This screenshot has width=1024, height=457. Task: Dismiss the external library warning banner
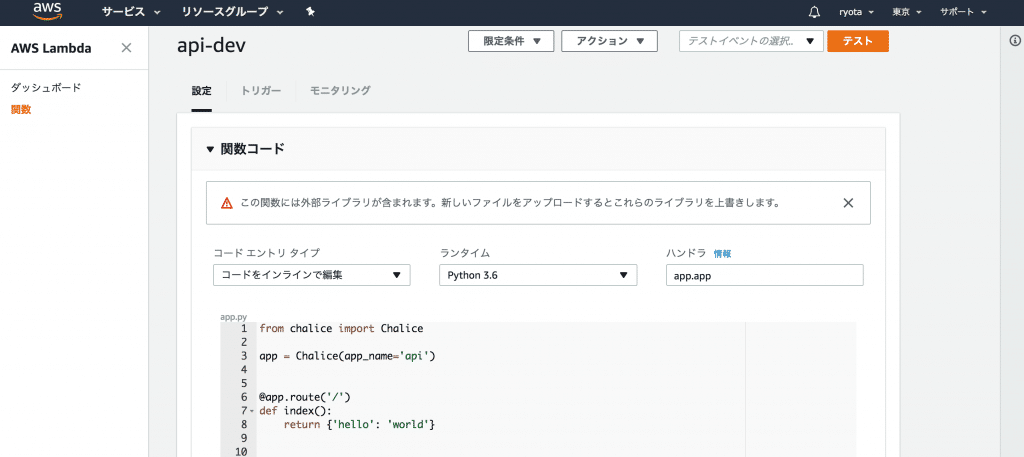pyautogui.click(x=848, y=202)
